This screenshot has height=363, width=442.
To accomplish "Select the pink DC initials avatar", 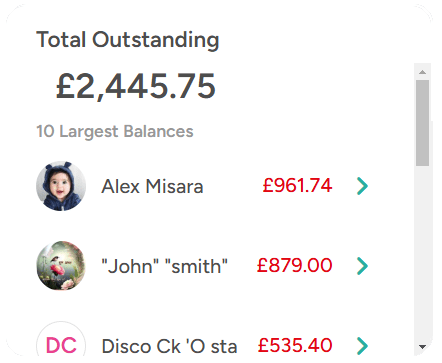I will pos(61,343).
